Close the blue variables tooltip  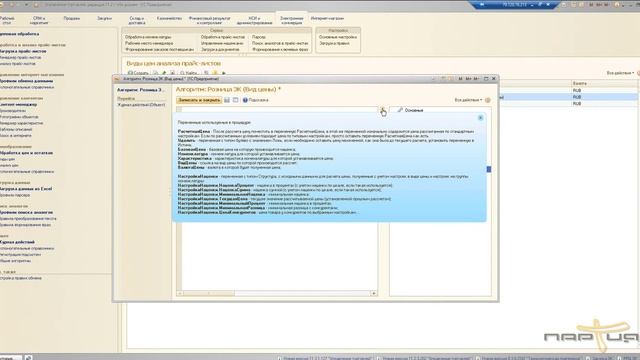tap(480, 118)
